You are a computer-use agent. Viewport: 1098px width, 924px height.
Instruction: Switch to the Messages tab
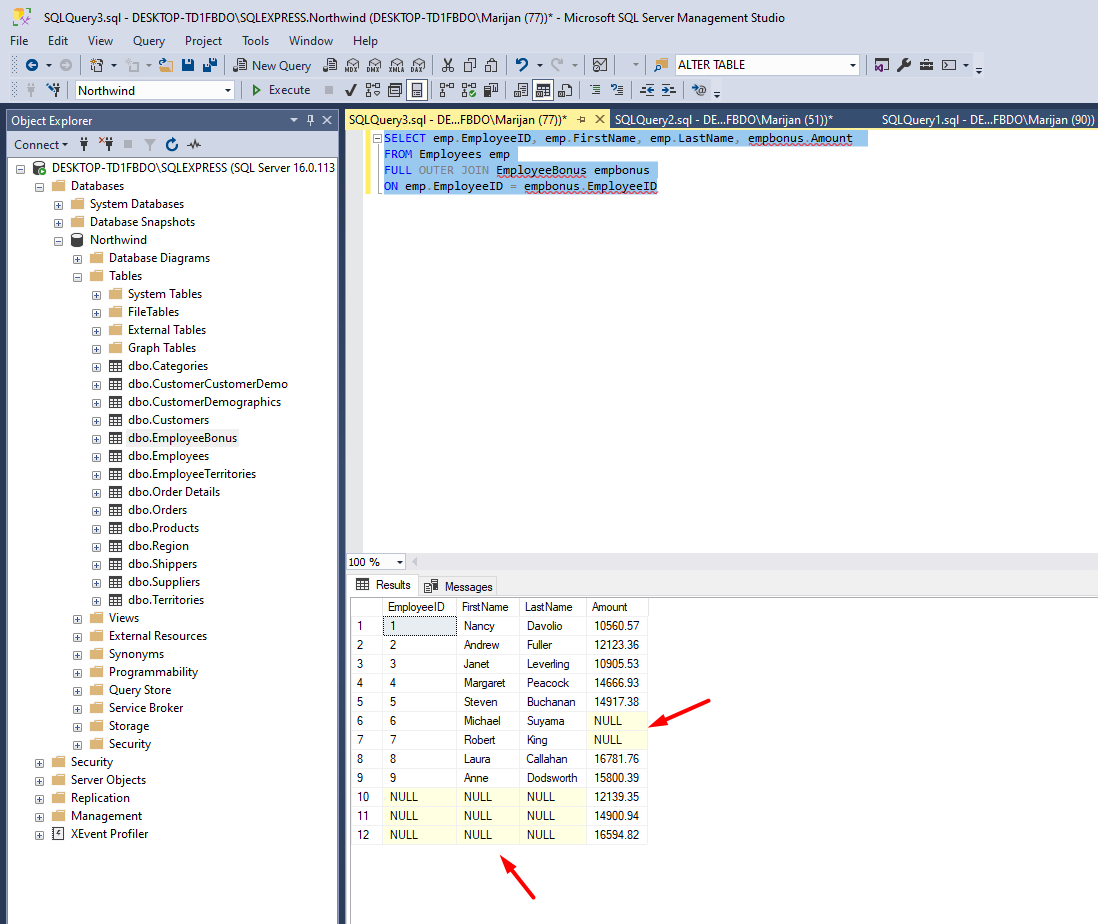click(x=459, y=587)
